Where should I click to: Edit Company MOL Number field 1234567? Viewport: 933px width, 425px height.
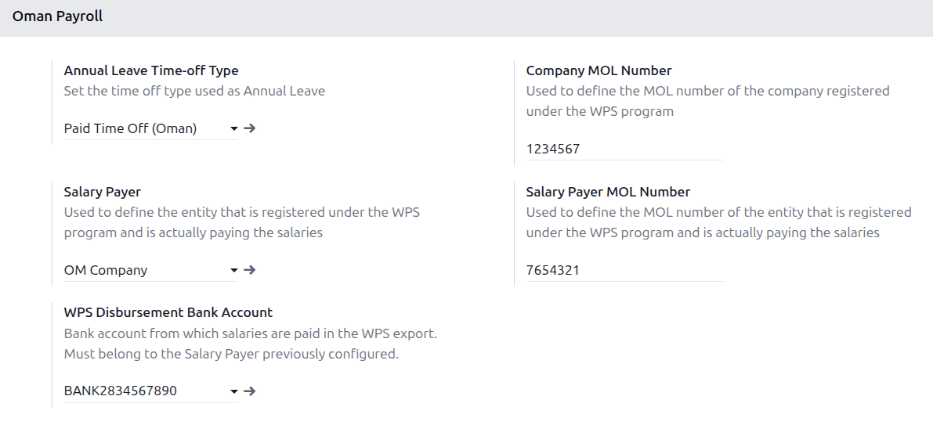(x=624, y=149)
